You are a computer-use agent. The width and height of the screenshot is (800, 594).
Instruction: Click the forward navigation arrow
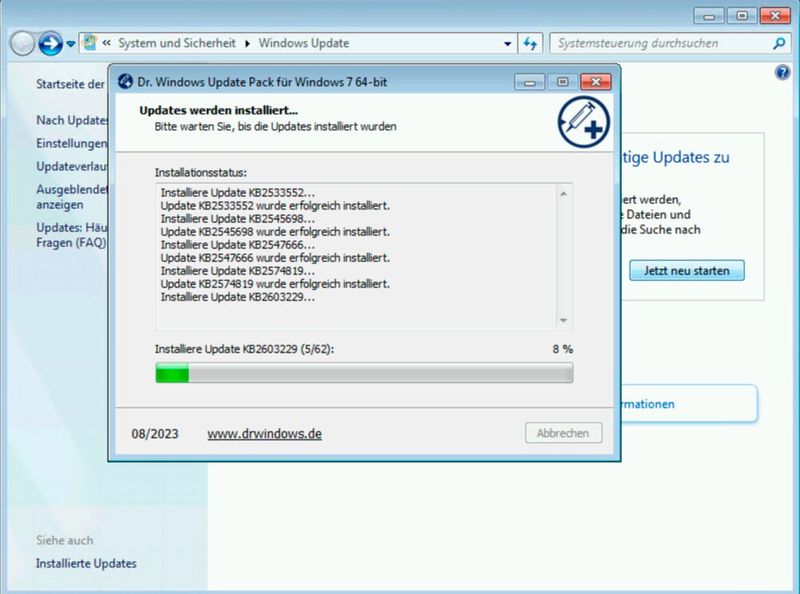48,43
